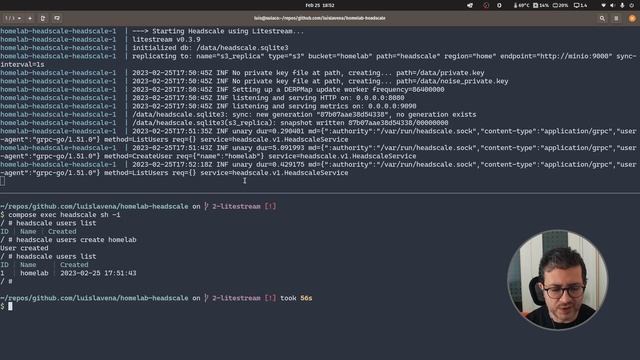Open the power menu icon

tap(632, 5)
